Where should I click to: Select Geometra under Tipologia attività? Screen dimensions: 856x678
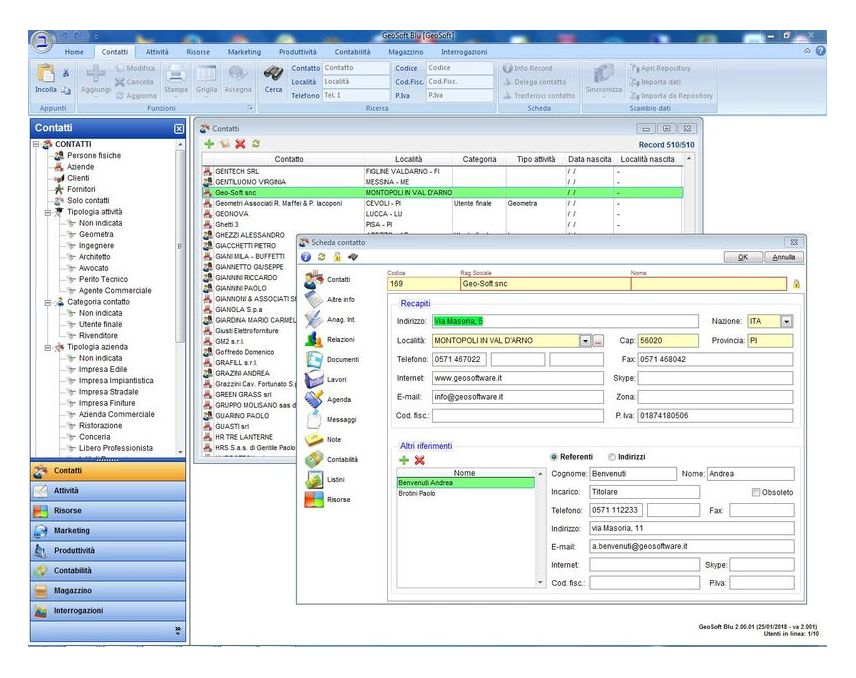tap(96, 235)
